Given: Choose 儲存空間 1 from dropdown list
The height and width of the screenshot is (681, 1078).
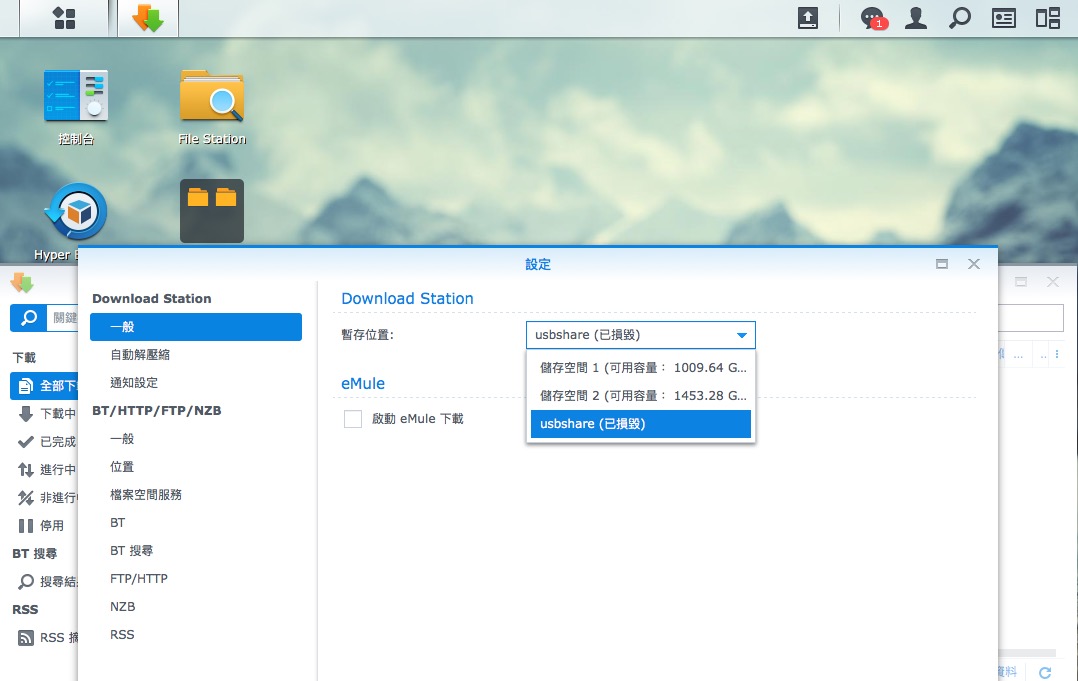Looking at the screenshot, I should (641, 368).
